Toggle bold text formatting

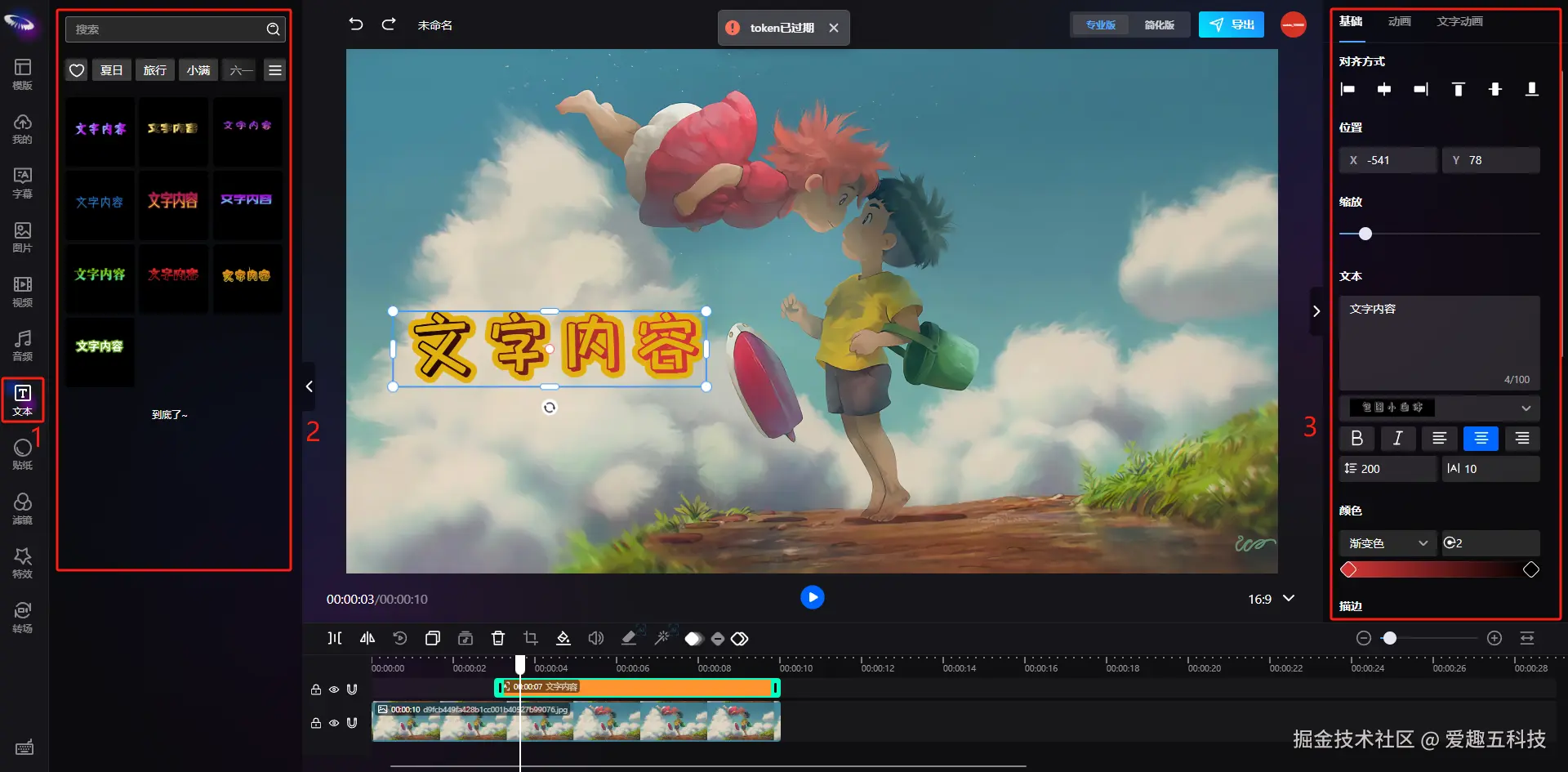[x=1357, y=439]
